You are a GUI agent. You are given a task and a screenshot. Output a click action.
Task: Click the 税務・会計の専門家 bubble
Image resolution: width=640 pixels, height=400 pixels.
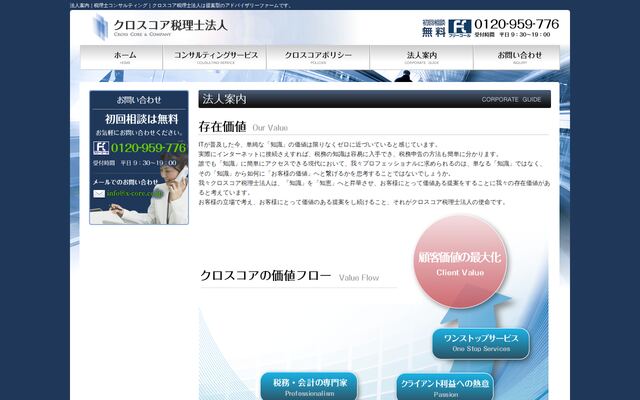coord(309,386)
